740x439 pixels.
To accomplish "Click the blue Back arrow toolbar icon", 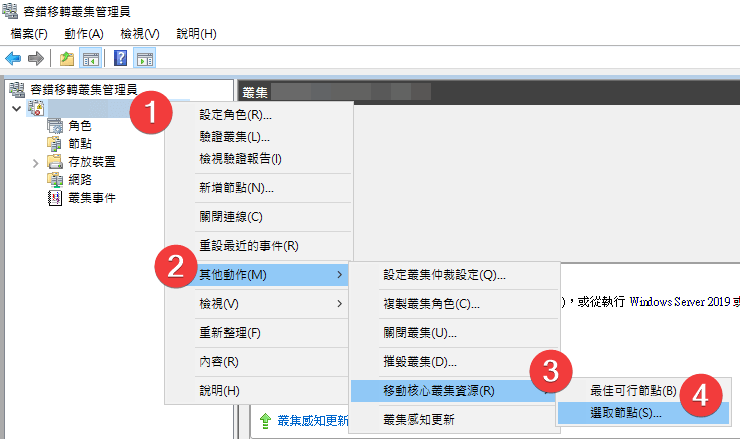I will point(14,58).
